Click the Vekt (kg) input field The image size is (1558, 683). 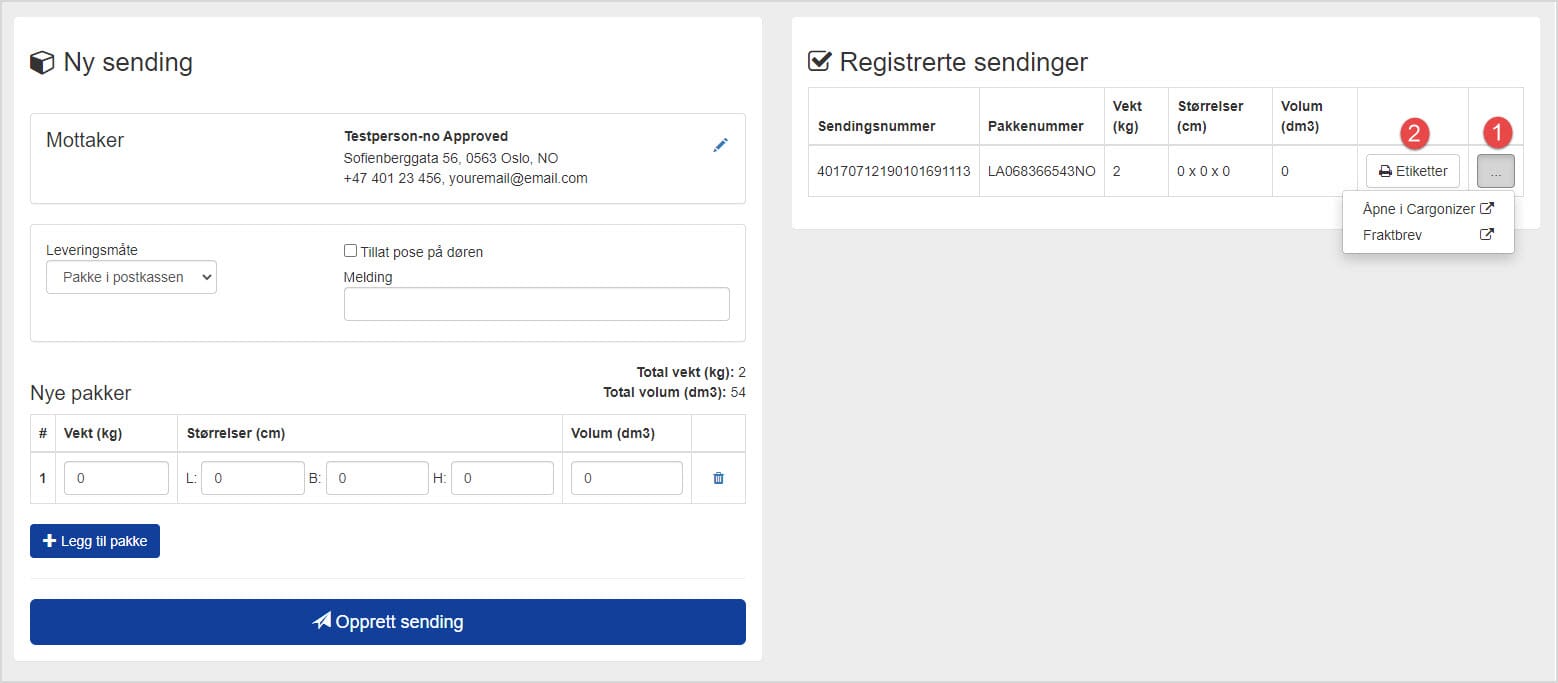pyautogui.click(x=116, y=478)
